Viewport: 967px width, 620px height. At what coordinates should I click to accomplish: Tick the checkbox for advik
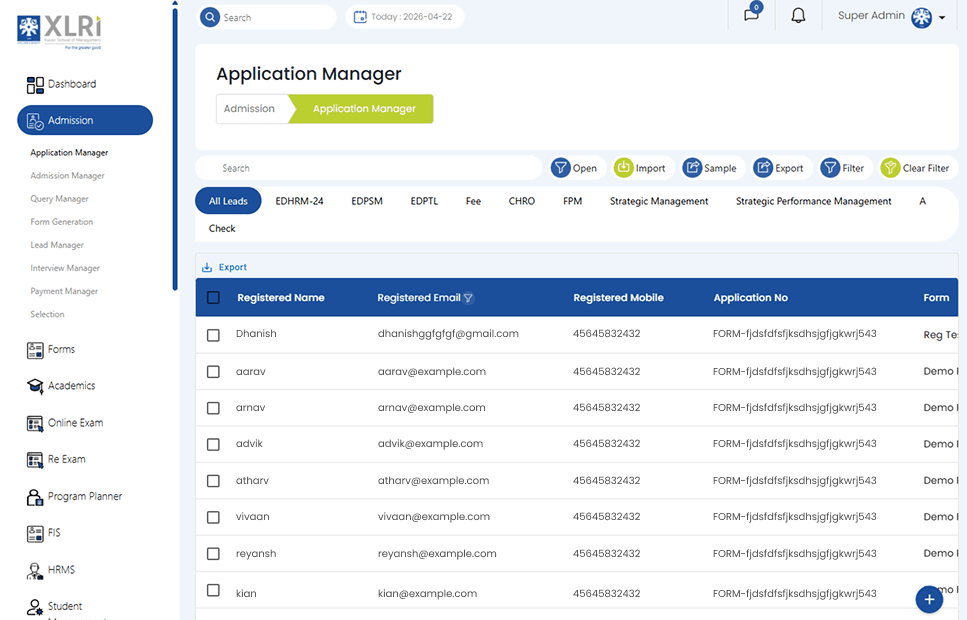pos(213,444)
